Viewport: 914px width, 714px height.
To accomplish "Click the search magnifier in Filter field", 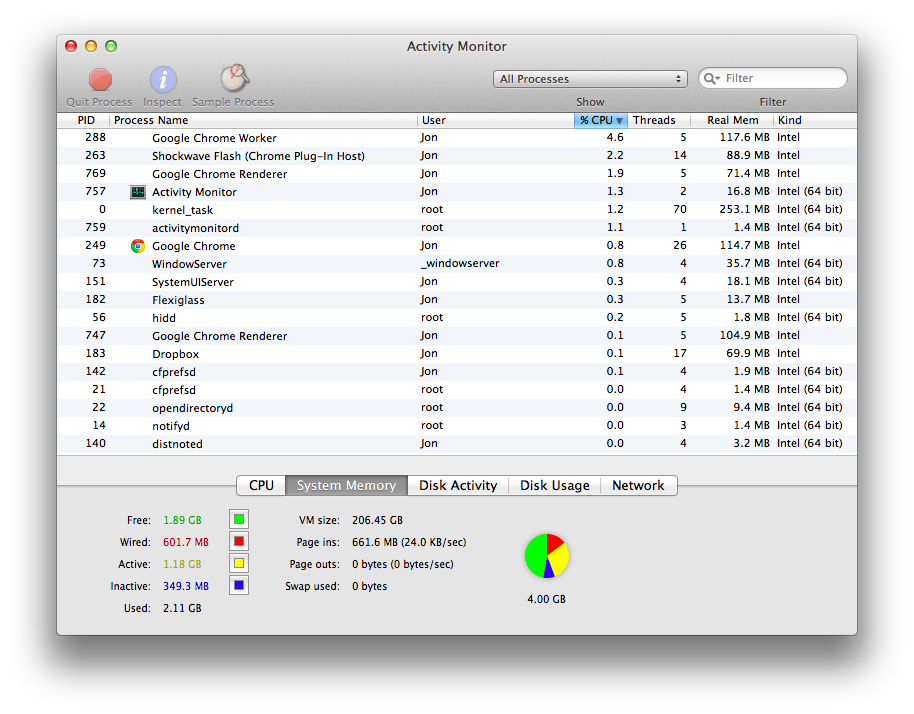I will pyautogui.click(x=711, y=78).
